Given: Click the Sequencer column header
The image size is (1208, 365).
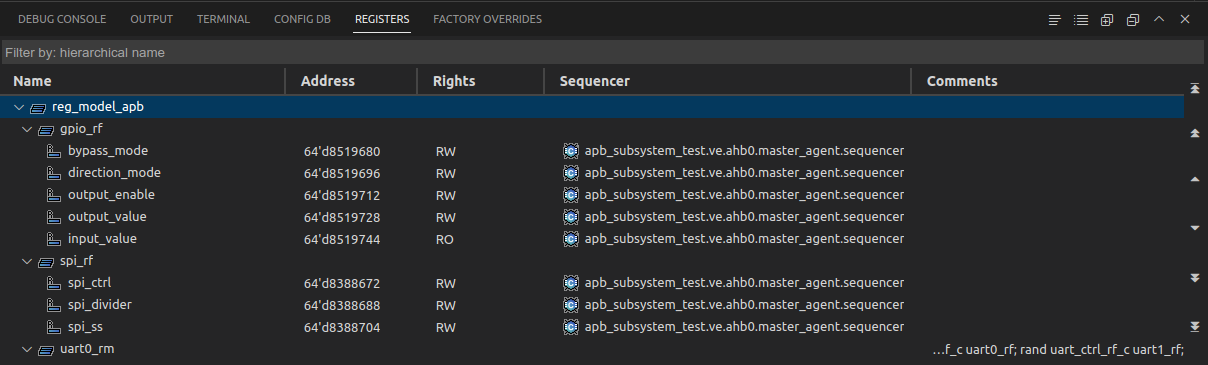Looking at the screenshot, I should (x=728, y=81).
